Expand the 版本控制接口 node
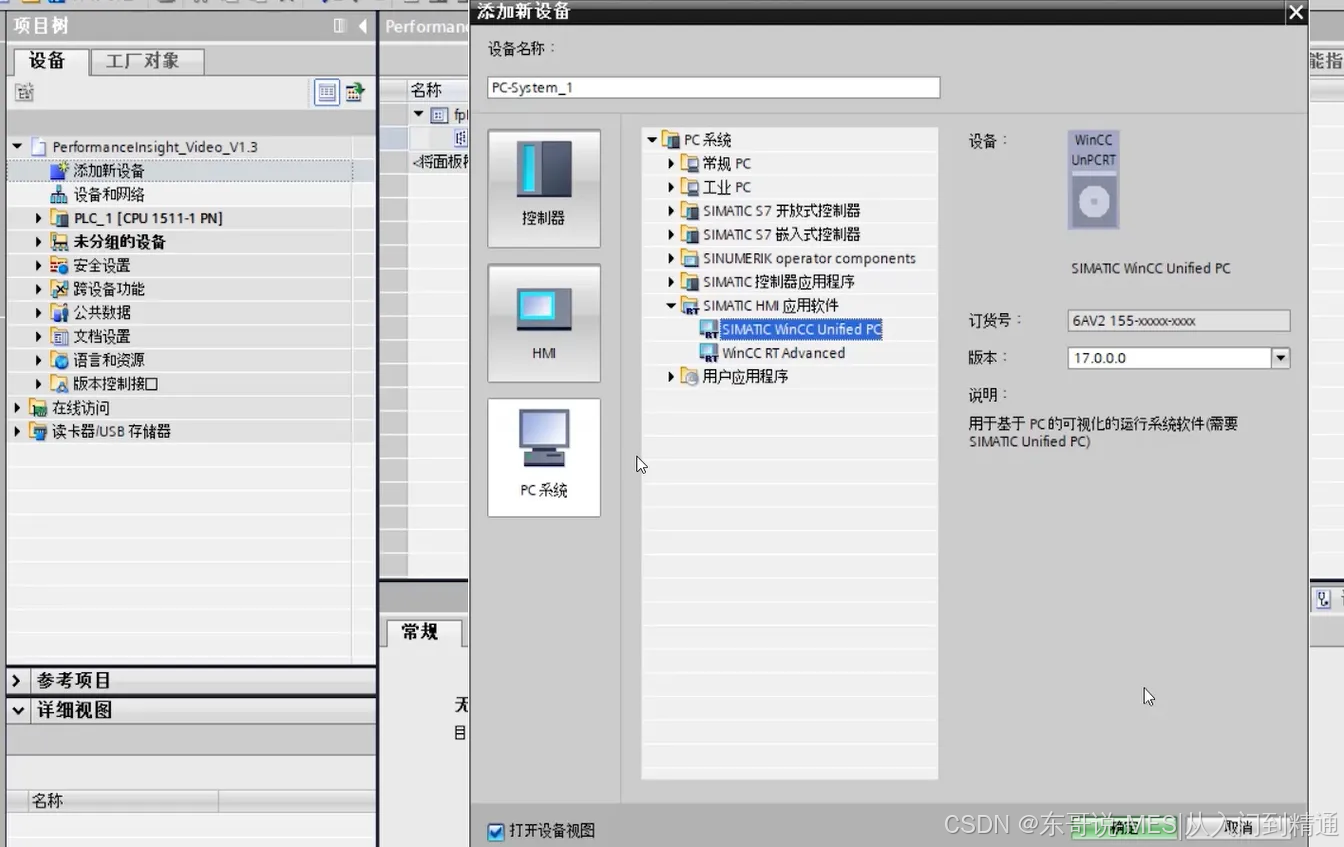1344x847 pixels. [39, 384]
